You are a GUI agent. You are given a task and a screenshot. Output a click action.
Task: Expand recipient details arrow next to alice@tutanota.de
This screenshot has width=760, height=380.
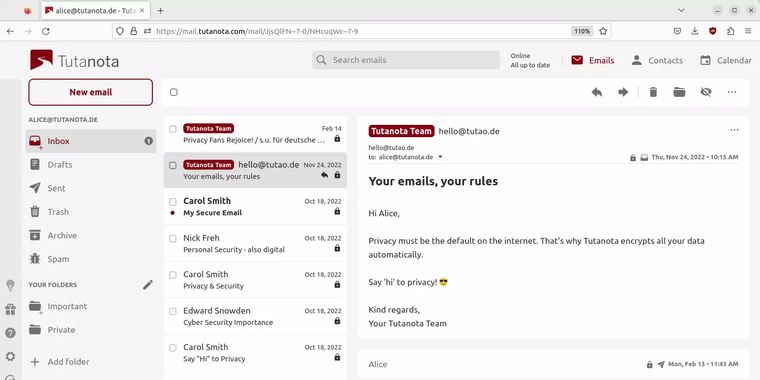(x=440, y=157)
